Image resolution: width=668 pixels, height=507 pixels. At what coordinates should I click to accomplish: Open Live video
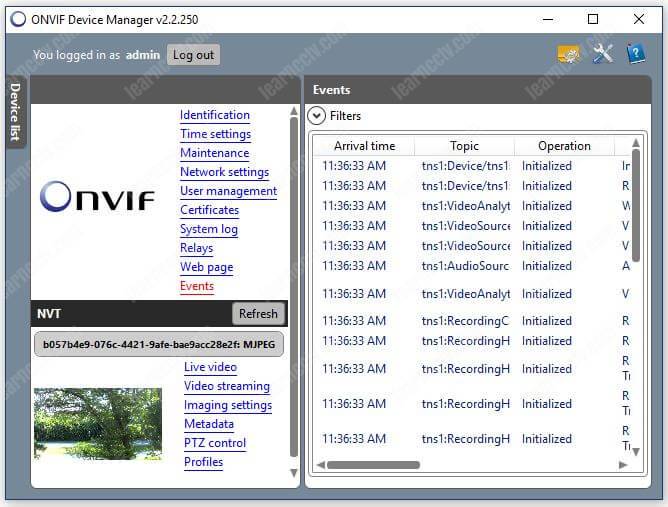210,367
